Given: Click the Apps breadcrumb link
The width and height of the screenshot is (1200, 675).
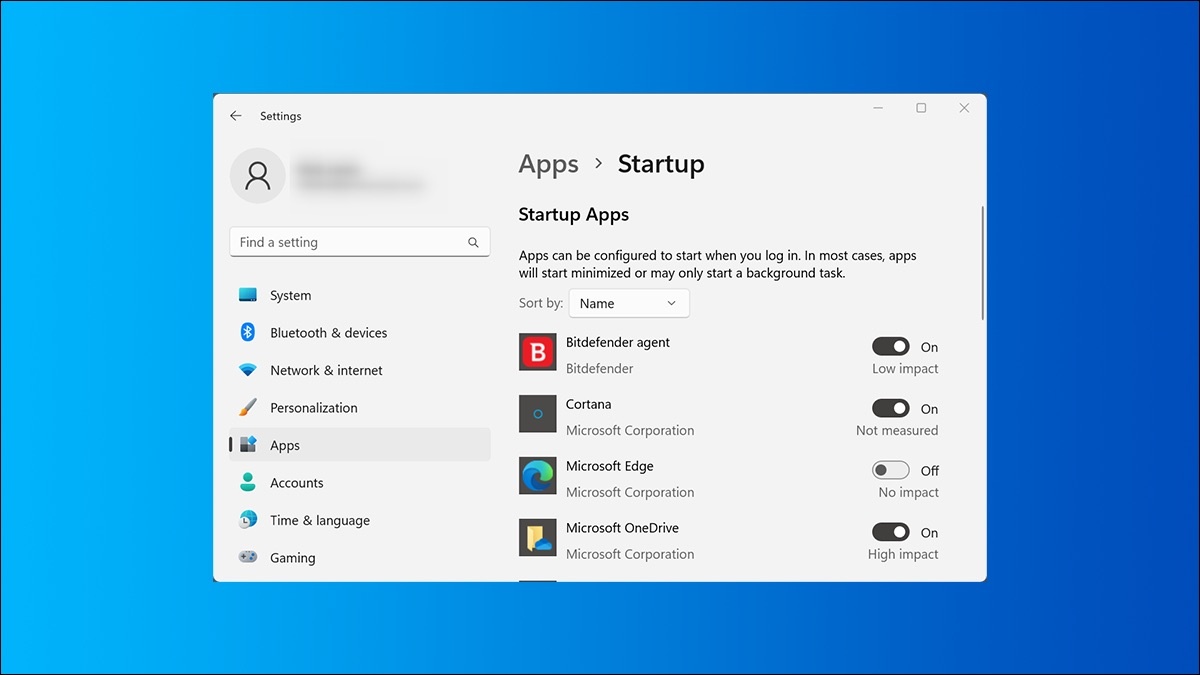Looking at the screenshot, I should click(x=548, y=164).
